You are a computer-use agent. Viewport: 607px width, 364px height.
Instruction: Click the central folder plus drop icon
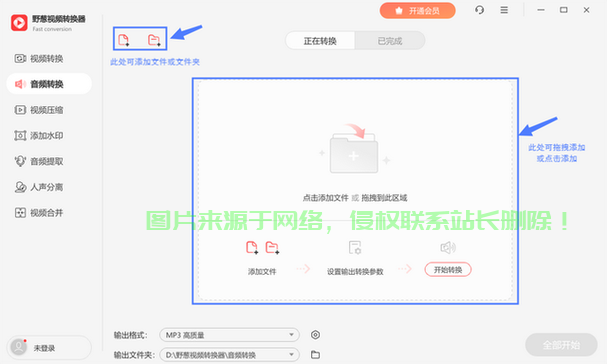pos(354,153)
